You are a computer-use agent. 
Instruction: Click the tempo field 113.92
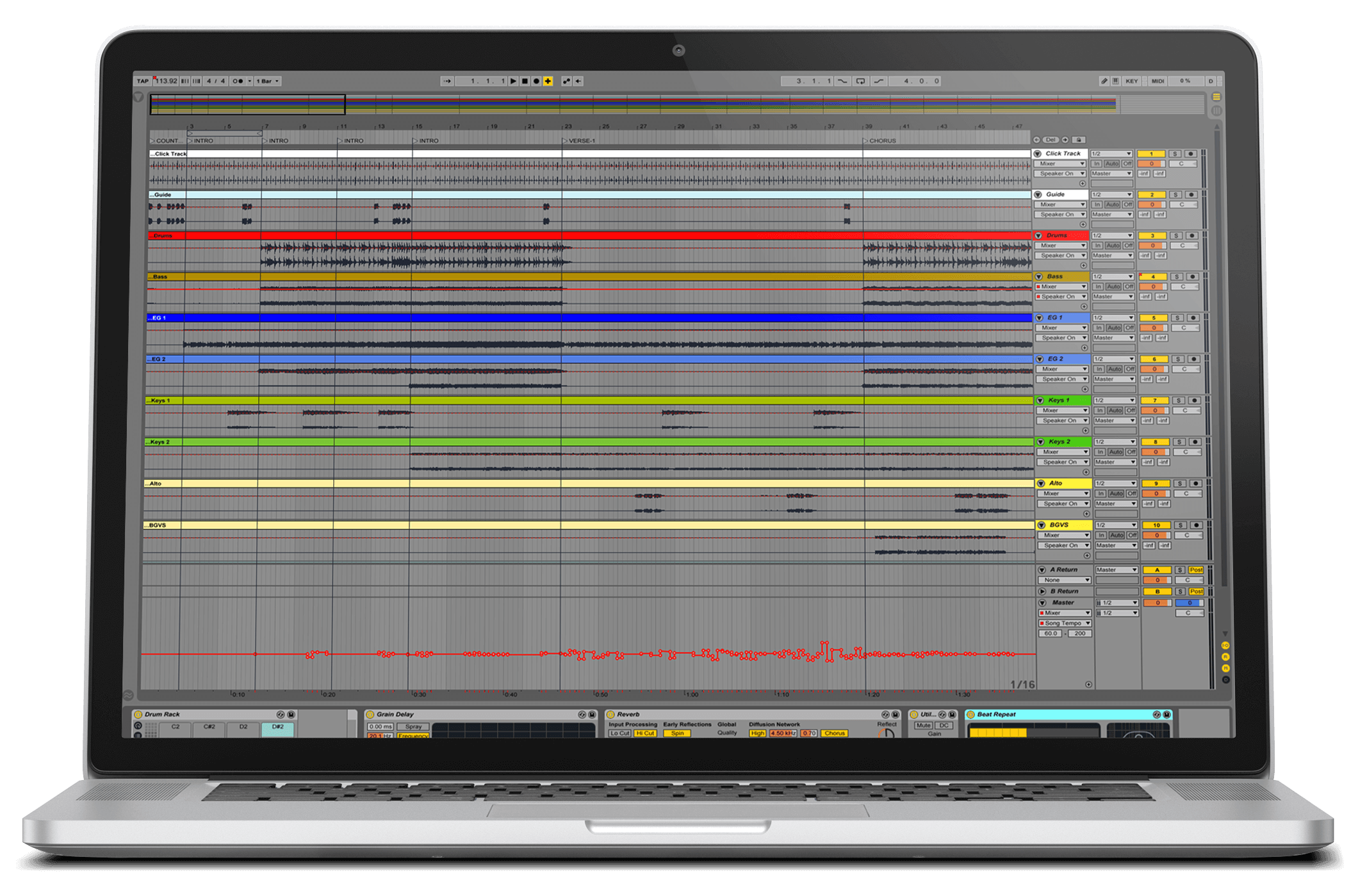(165, 81)
